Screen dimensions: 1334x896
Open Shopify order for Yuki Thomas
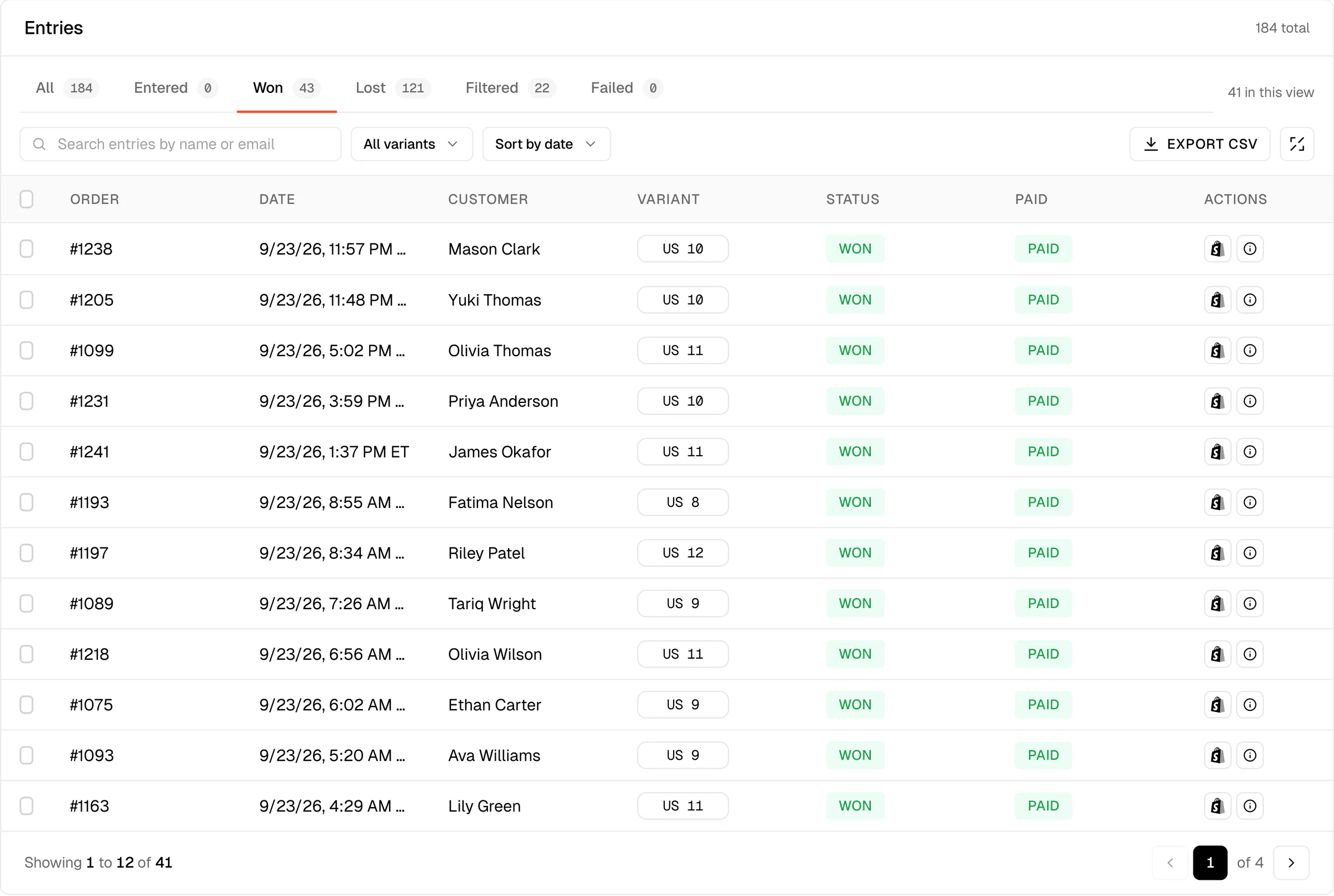coord(1217,300)
